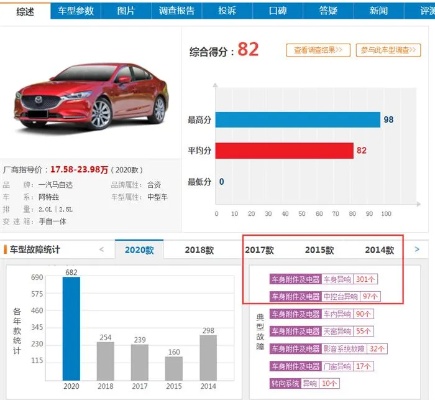The image size is (435, 400).
Task: Open the 答疑 tab
Action: pos(328,11)
